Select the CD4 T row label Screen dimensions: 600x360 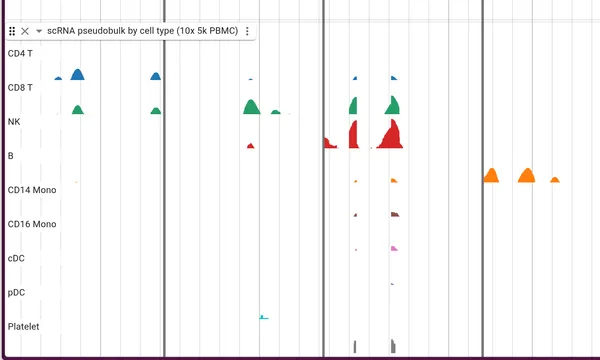click(20, 54)
